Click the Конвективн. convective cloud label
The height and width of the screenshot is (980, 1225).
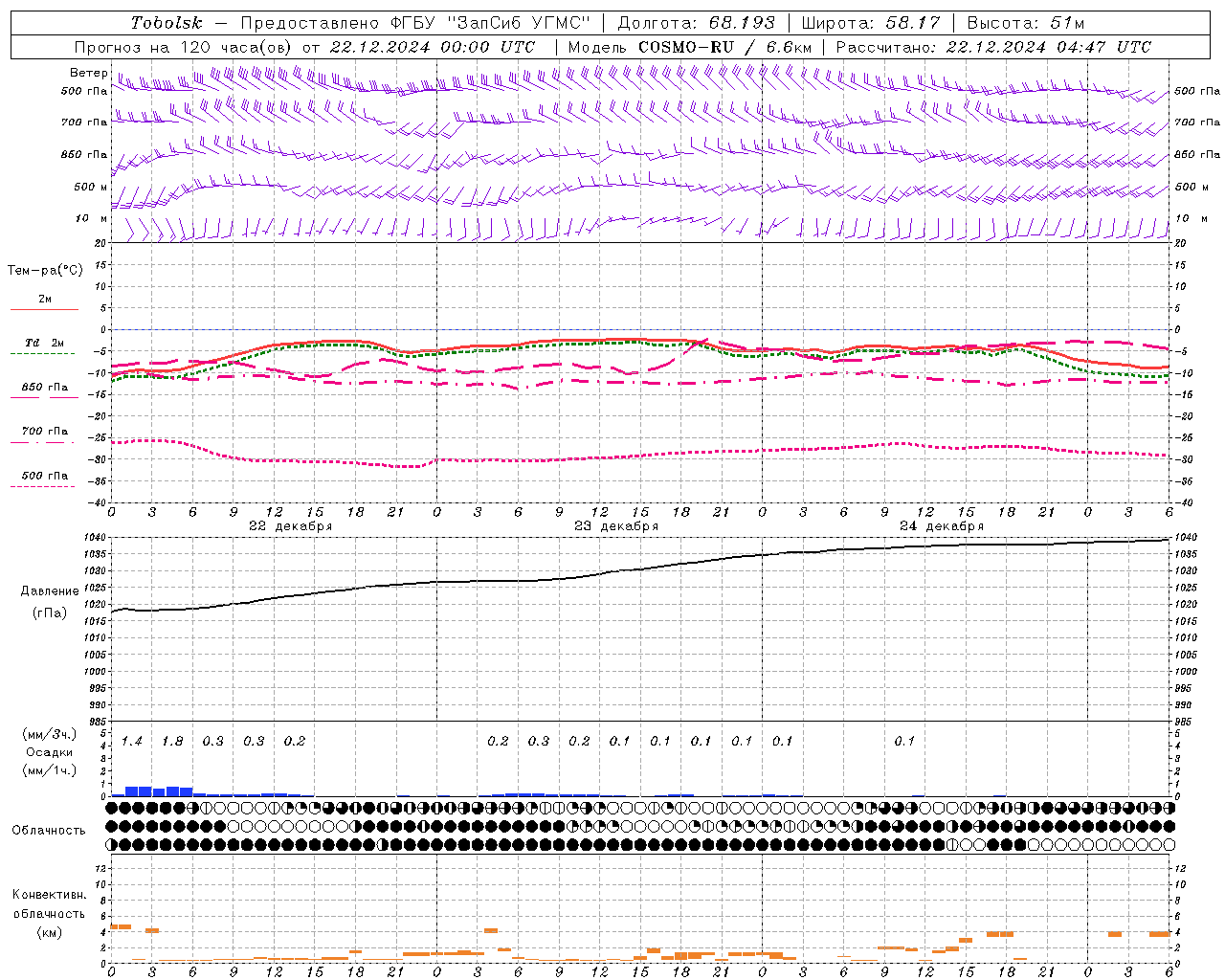pos(50,895)
